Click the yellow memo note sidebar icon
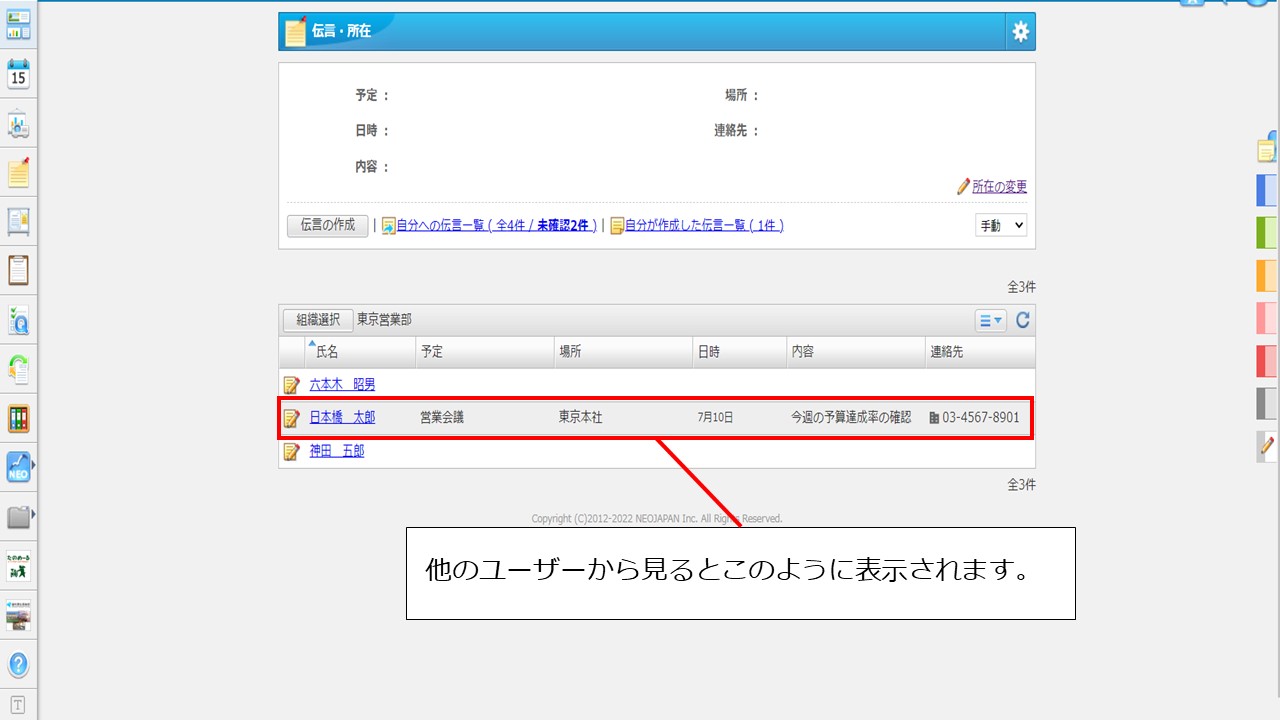Screen dimensions: 1280x720 [x=18, y=173]
